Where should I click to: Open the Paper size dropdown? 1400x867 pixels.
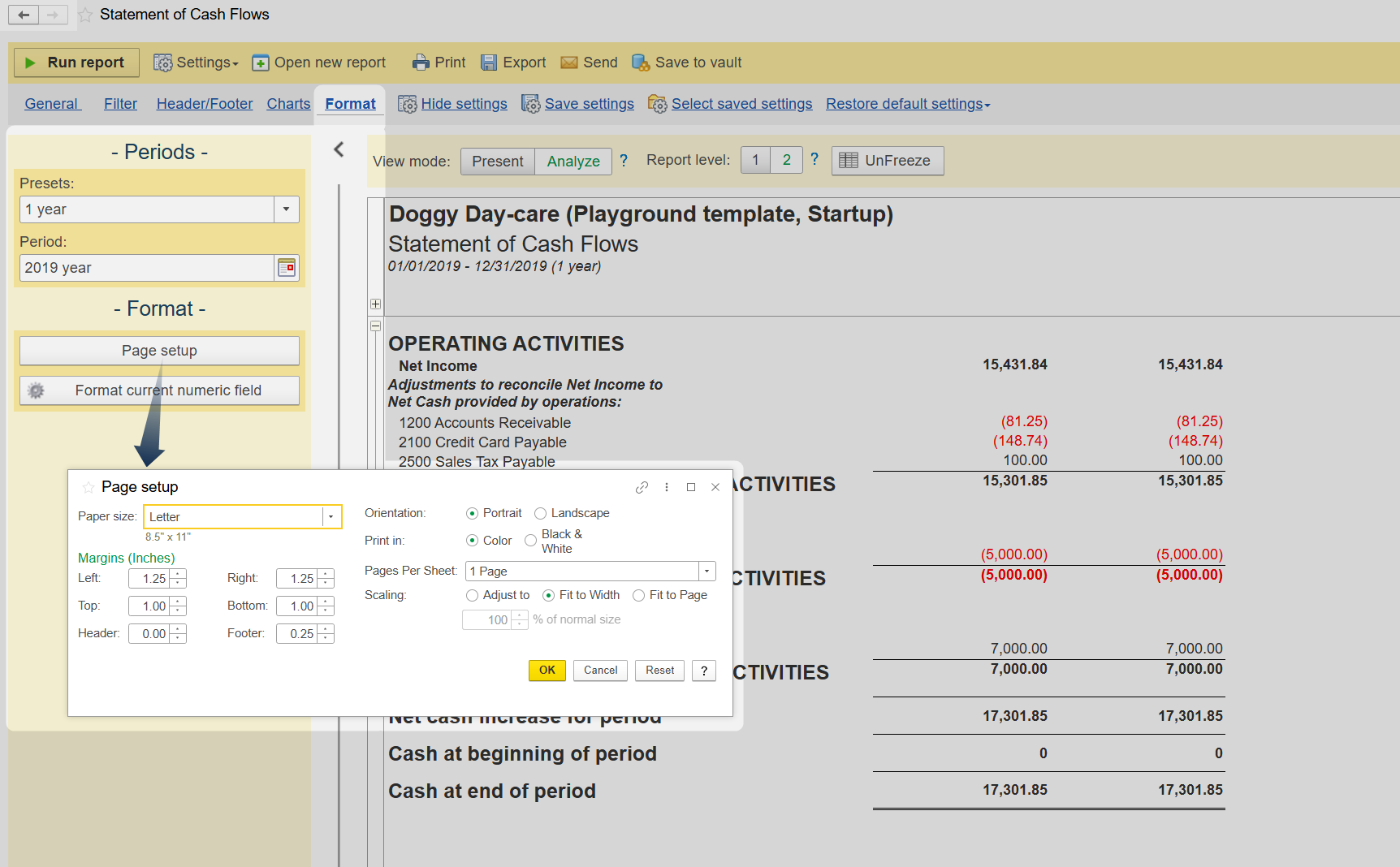pyautogui.click(x=331, y=517)
